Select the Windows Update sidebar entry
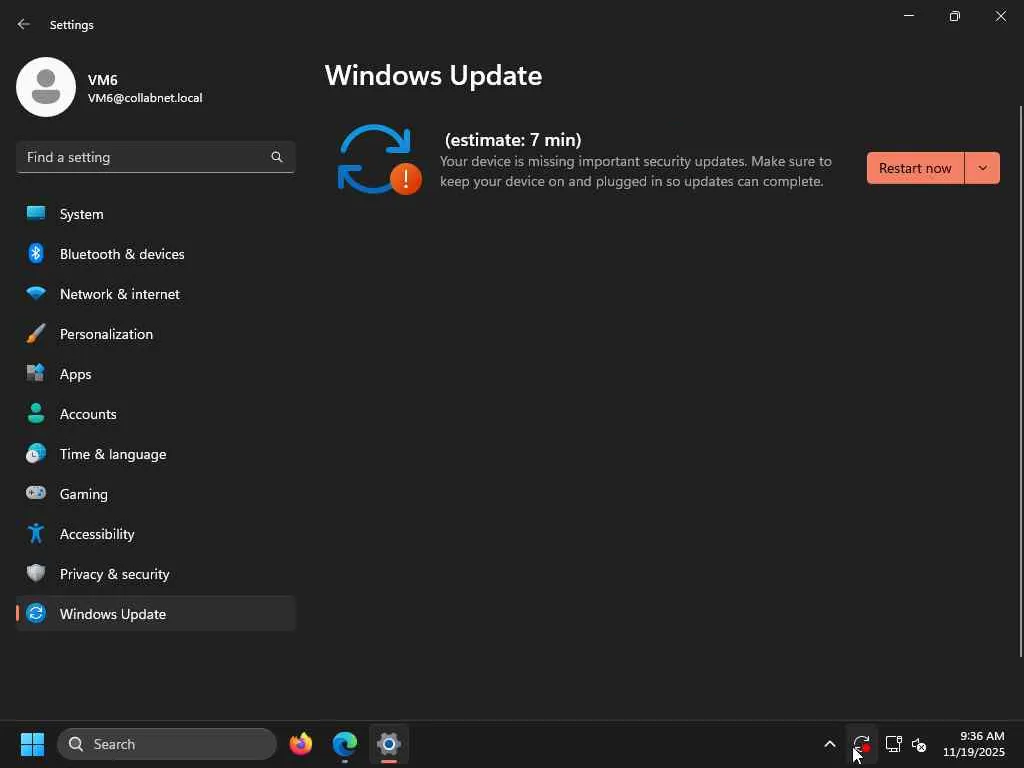Viewport: 1024px width, 768px height. point(155,614)
